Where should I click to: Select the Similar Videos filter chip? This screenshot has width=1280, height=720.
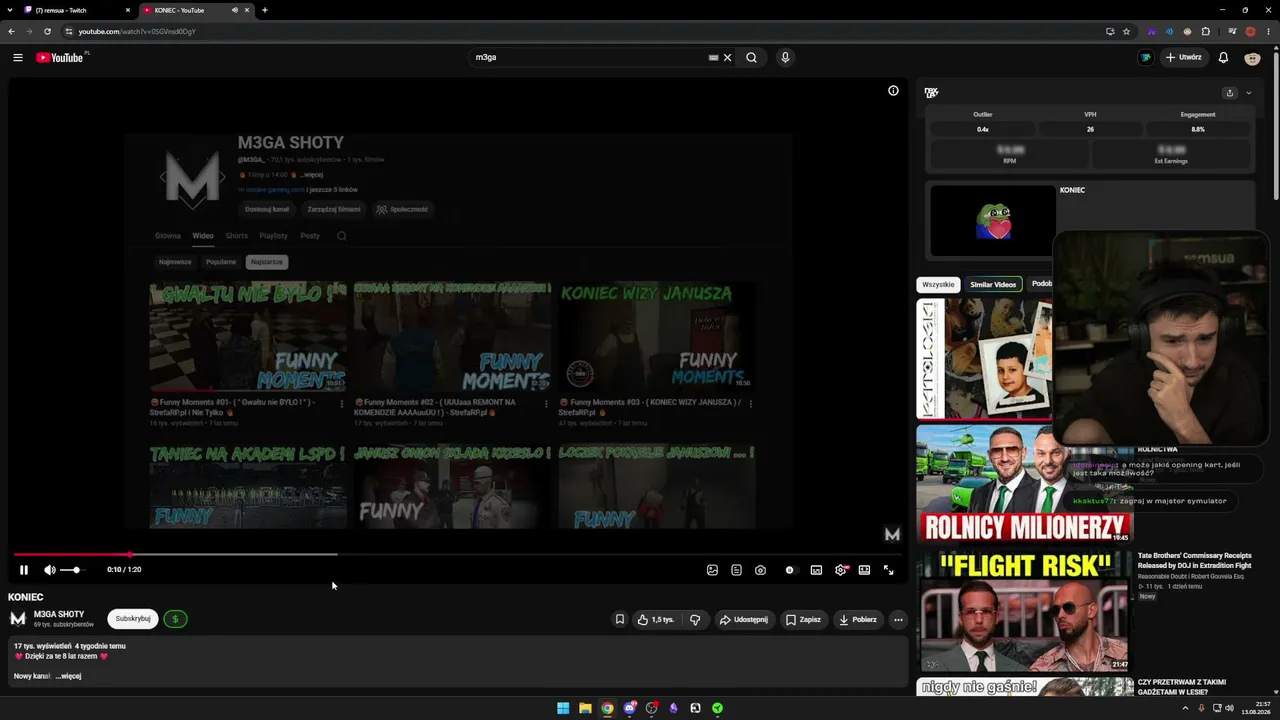point(993,284)
